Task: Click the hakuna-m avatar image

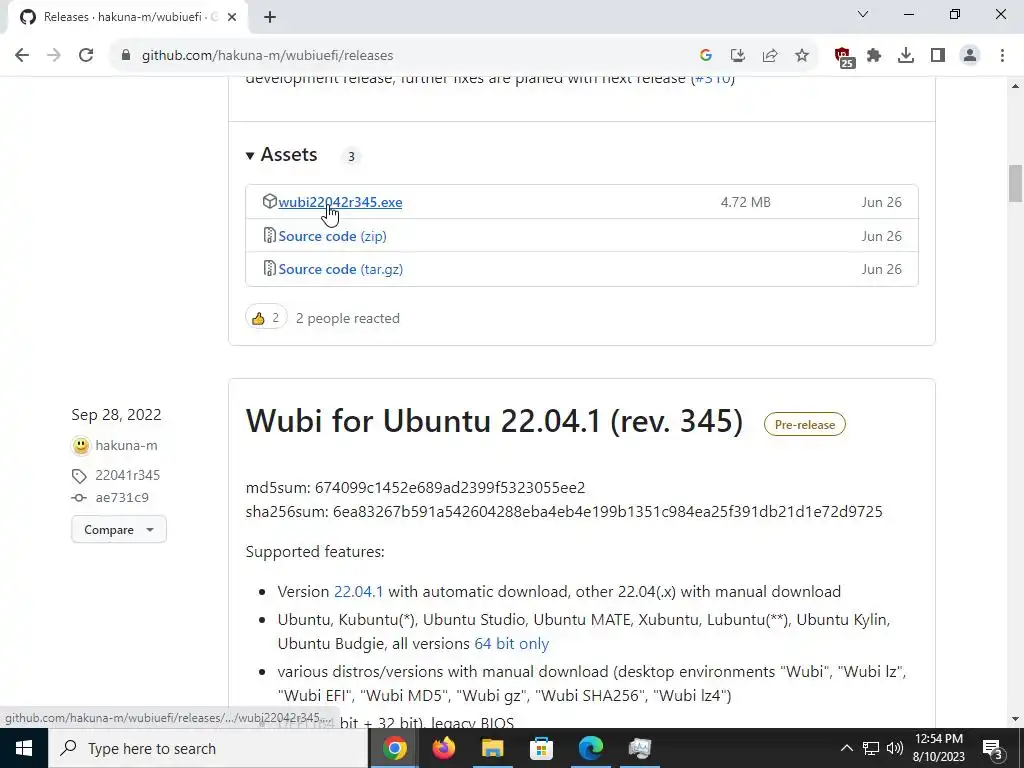Action: click(81, 445)
